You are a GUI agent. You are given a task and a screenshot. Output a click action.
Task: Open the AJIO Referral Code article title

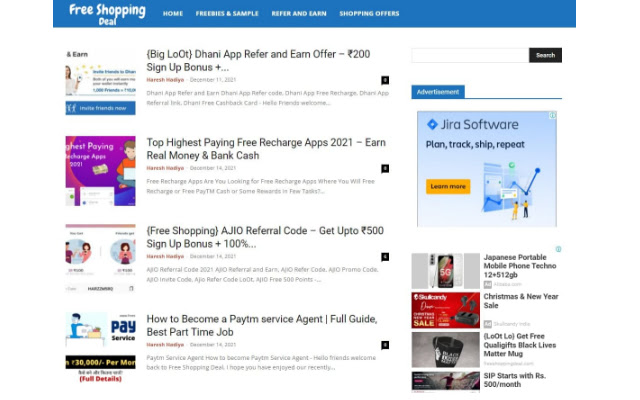[265, 237]
